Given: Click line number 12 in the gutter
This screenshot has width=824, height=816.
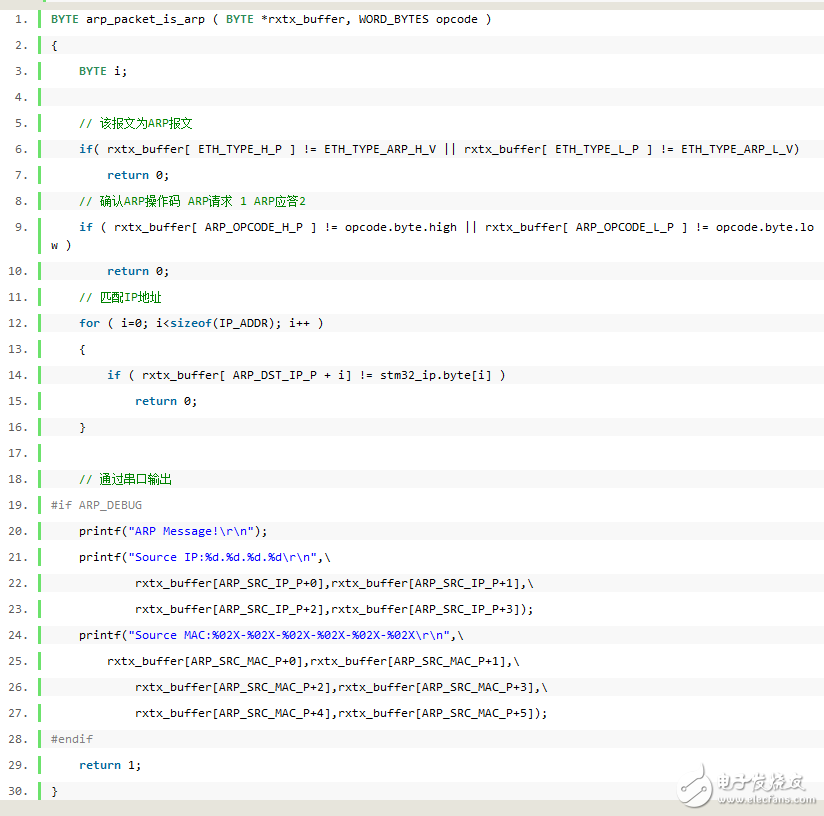Looking at the screenshot, I should point(17,323).
